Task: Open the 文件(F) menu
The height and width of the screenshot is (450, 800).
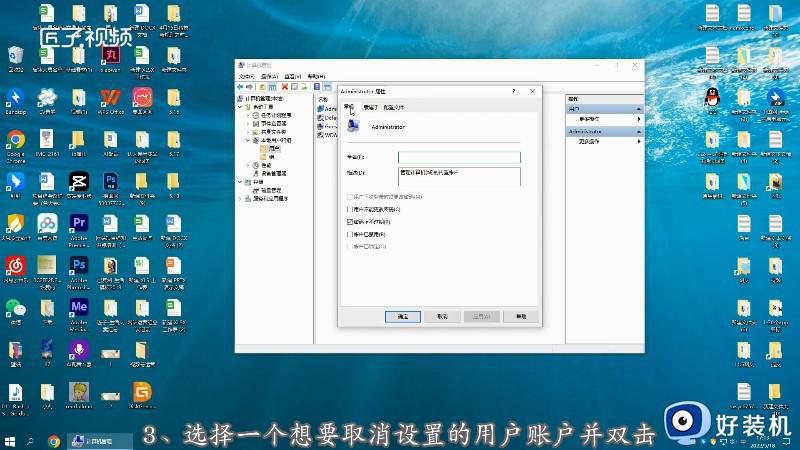Action: (x=246, y=76)
